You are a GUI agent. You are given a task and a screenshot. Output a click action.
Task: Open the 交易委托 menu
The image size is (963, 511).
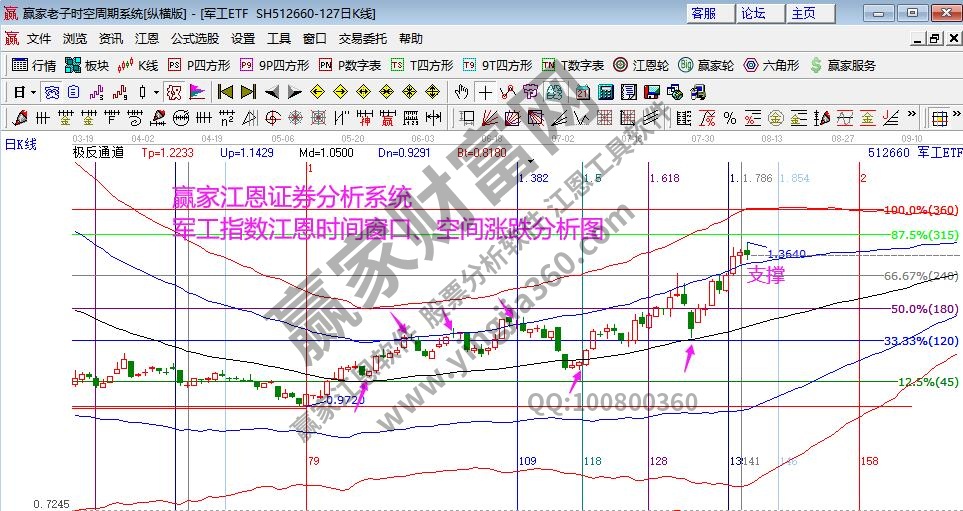362,39
